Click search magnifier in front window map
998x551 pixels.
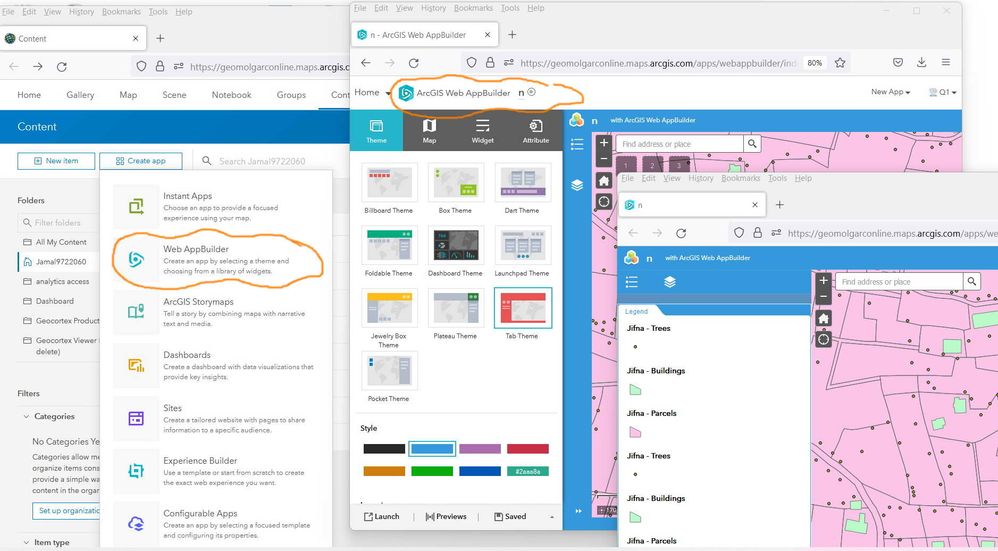click(x=971, y=281)
